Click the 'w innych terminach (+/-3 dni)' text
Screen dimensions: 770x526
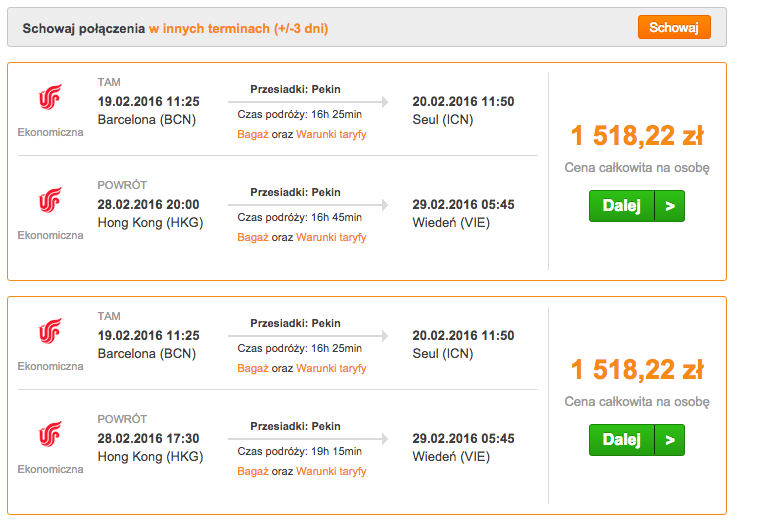tap(239, 28)
